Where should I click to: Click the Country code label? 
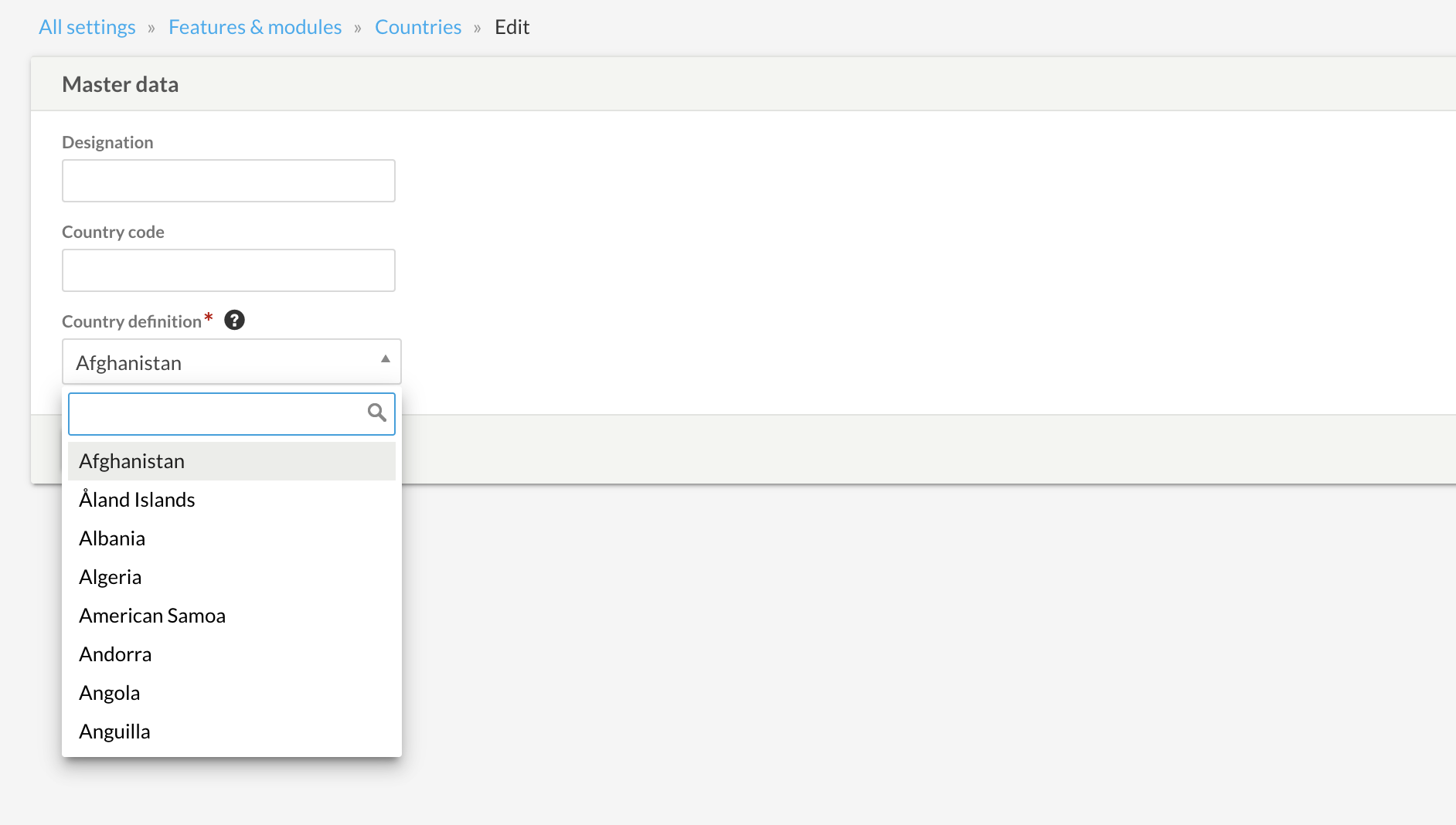(113, 232)
